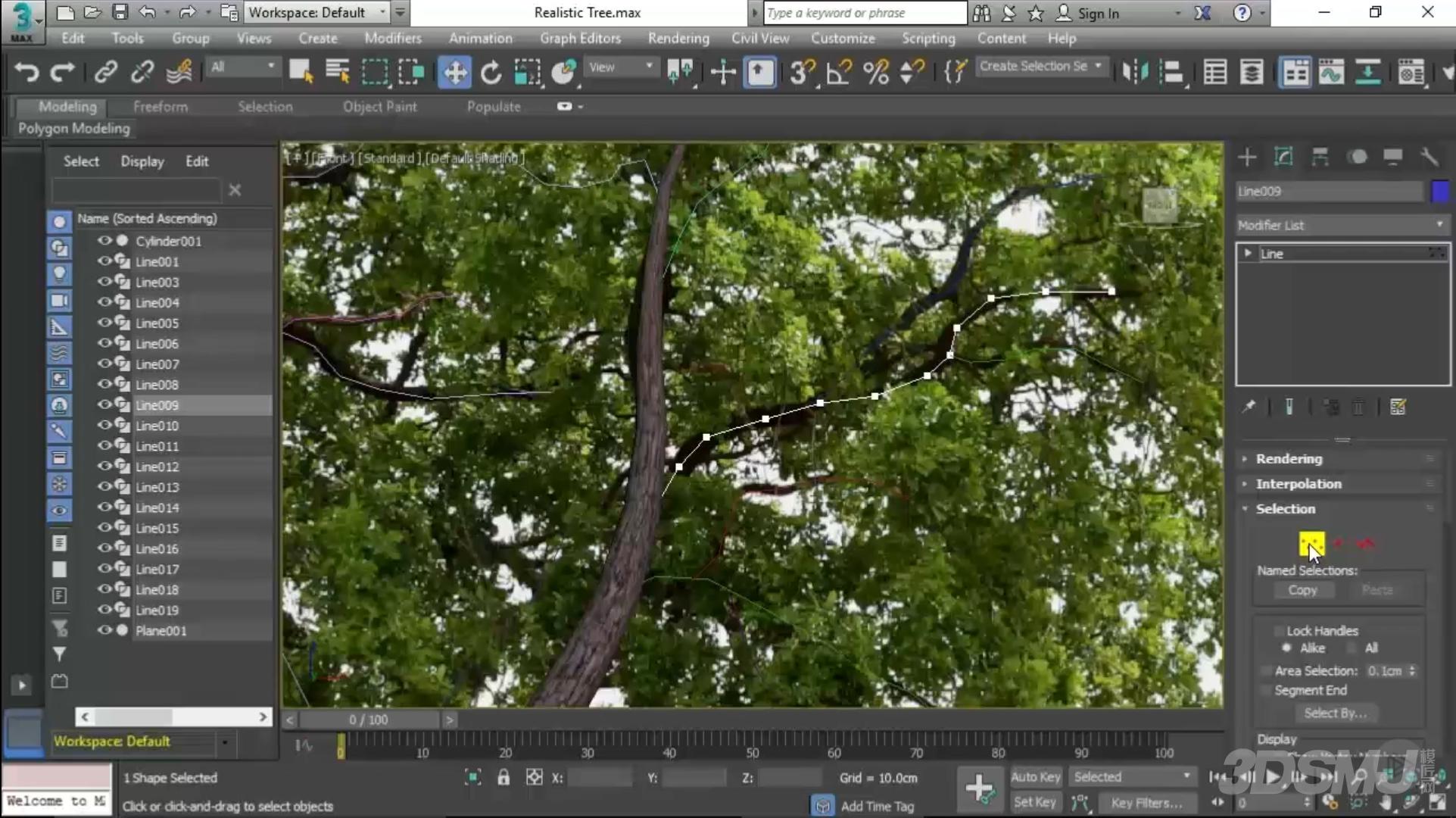Click the Redo arrow in main toolbar
Image resolution: width=1456 pixels, height=818 pixels.
tap(62, 72)
